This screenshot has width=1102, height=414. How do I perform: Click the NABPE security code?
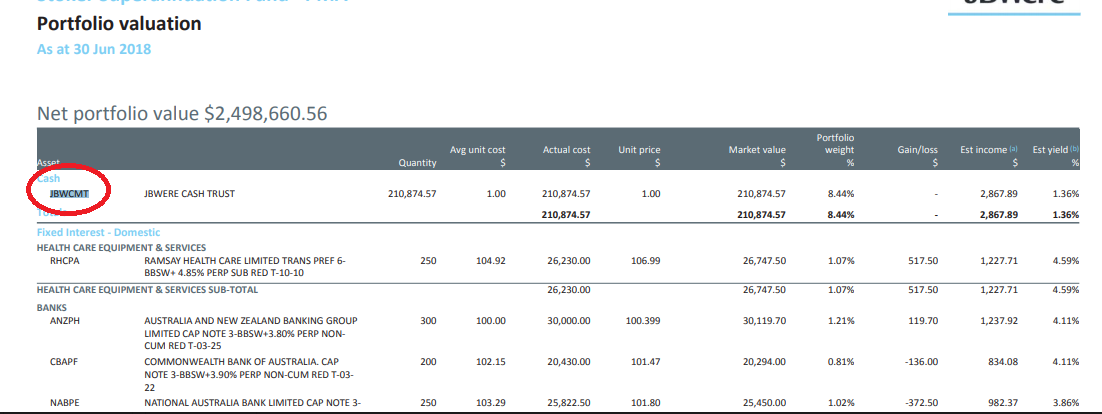tap(65, 402)
